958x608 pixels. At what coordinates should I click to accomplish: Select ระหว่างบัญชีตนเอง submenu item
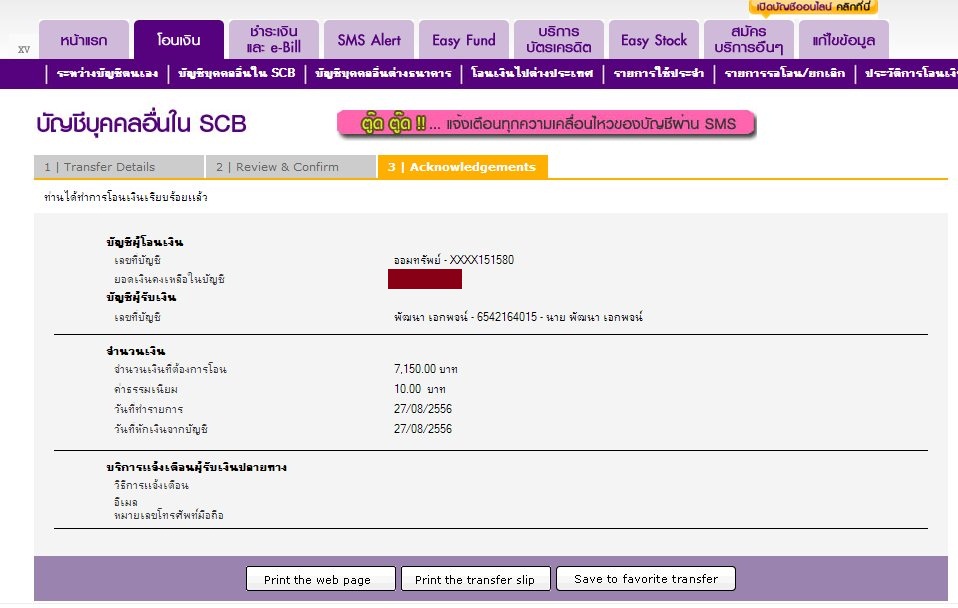pyautogui.click(x=108, y=74)
